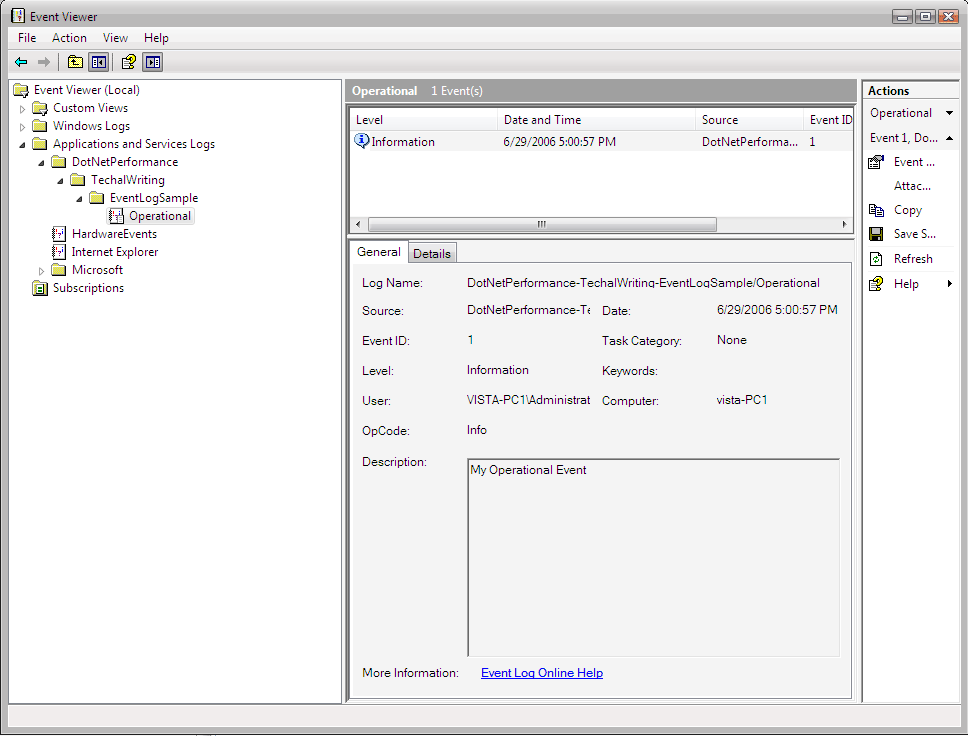Click the Forward arrow toolbar icon
Image resolution: width=968 pixels, height=736 pixels.
coord(43,62)
